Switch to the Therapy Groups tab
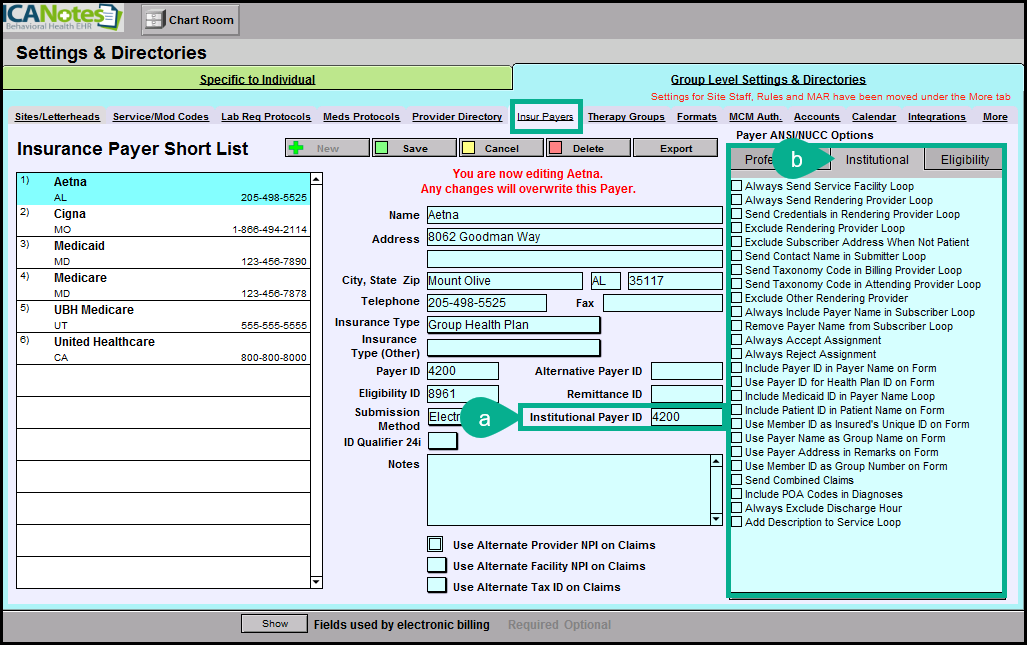The height and width of the screenshot is (645, 1027). (626, 117)
